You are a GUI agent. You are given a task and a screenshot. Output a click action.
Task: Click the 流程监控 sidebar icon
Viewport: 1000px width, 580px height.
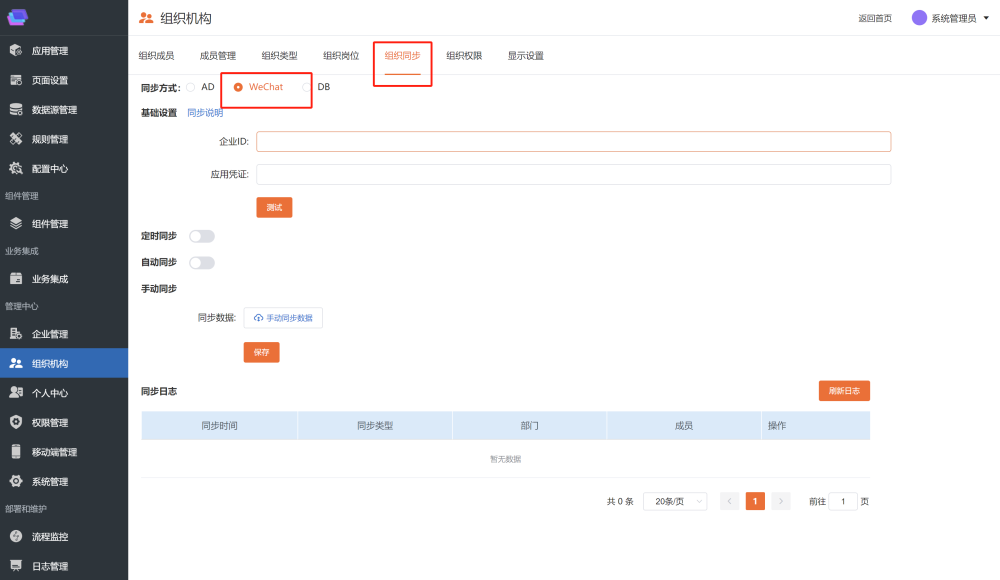(x=16, y=537)
